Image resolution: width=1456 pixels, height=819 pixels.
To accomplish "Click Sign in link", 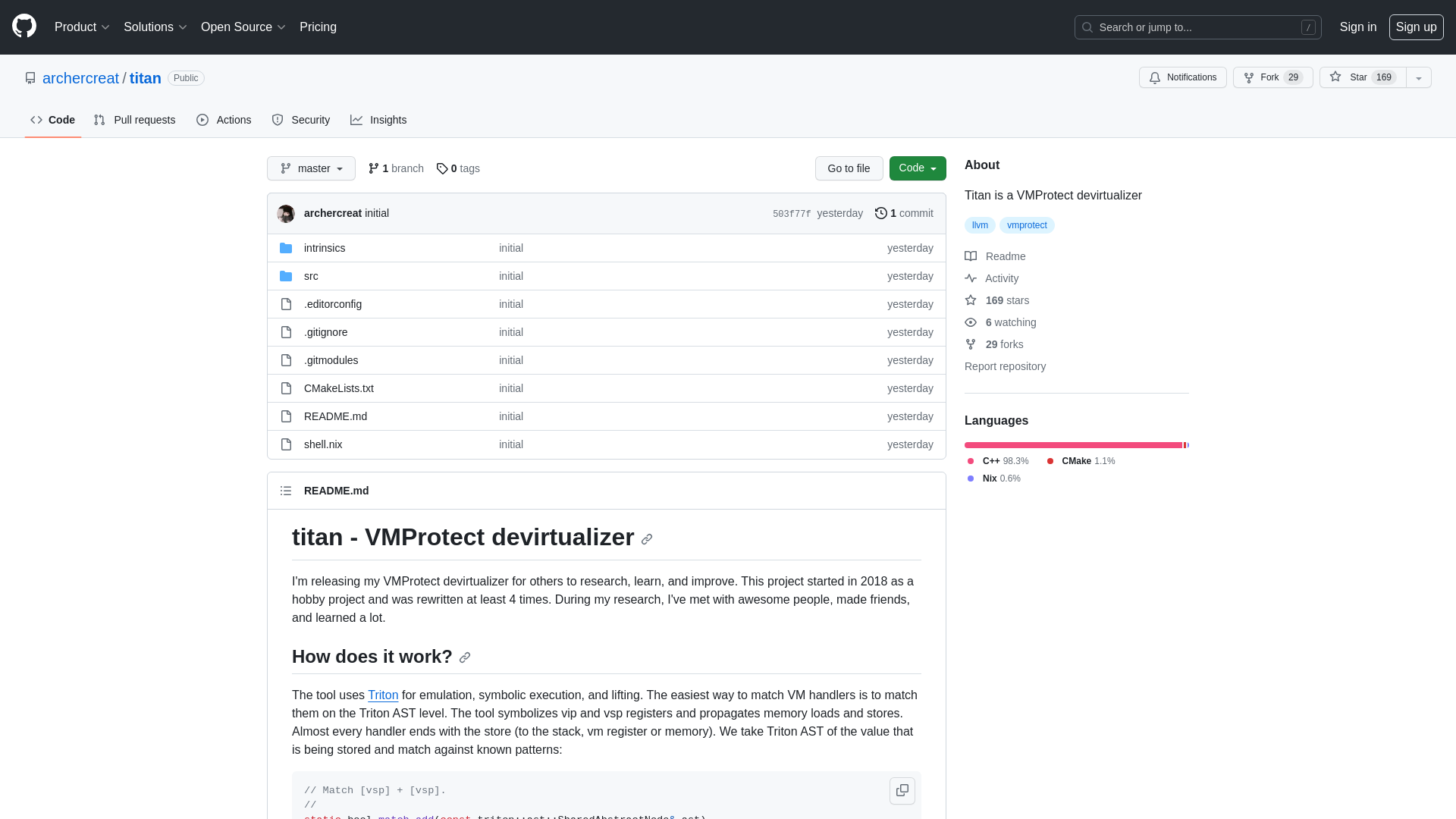I will (1358, 27).
